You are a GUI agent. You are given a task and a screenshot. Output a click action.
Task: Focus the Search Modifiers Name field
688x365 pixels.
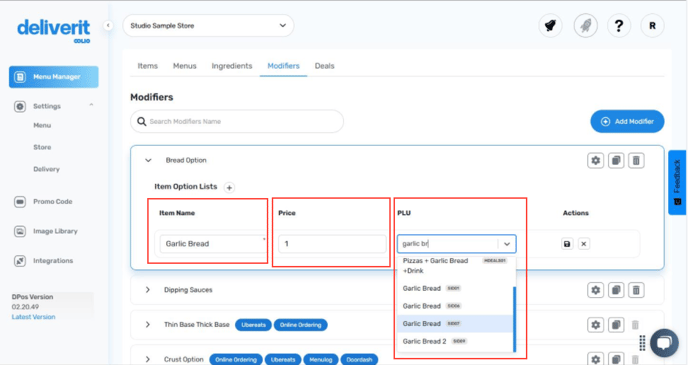[x=237, y=122]
